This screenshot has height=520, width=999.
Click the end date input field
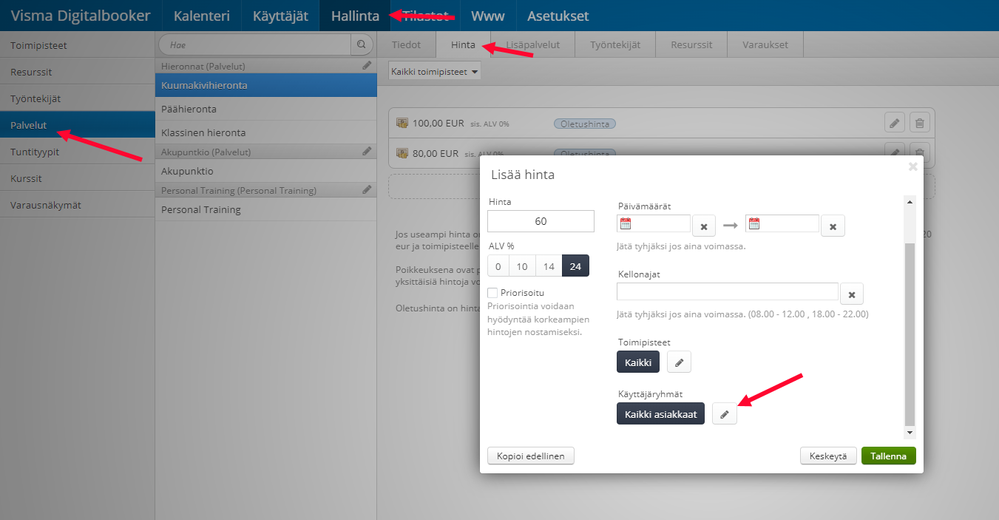[x=782, y=224]
